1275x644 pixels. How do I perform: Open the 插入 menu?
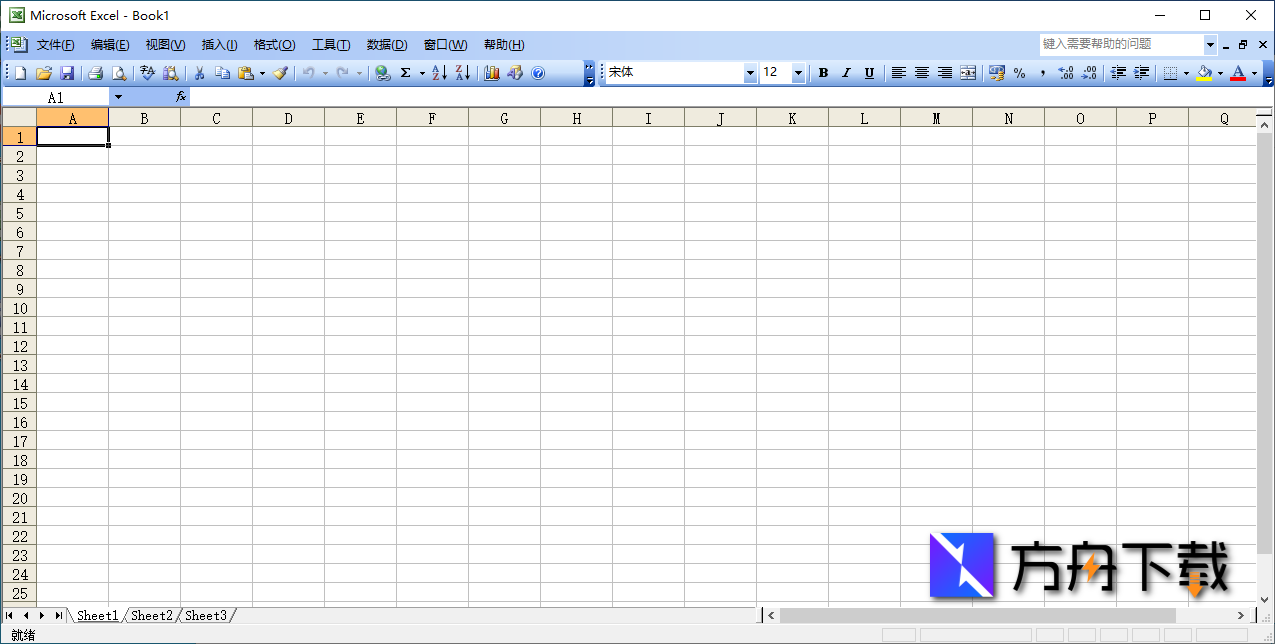[x=219, y=44]
